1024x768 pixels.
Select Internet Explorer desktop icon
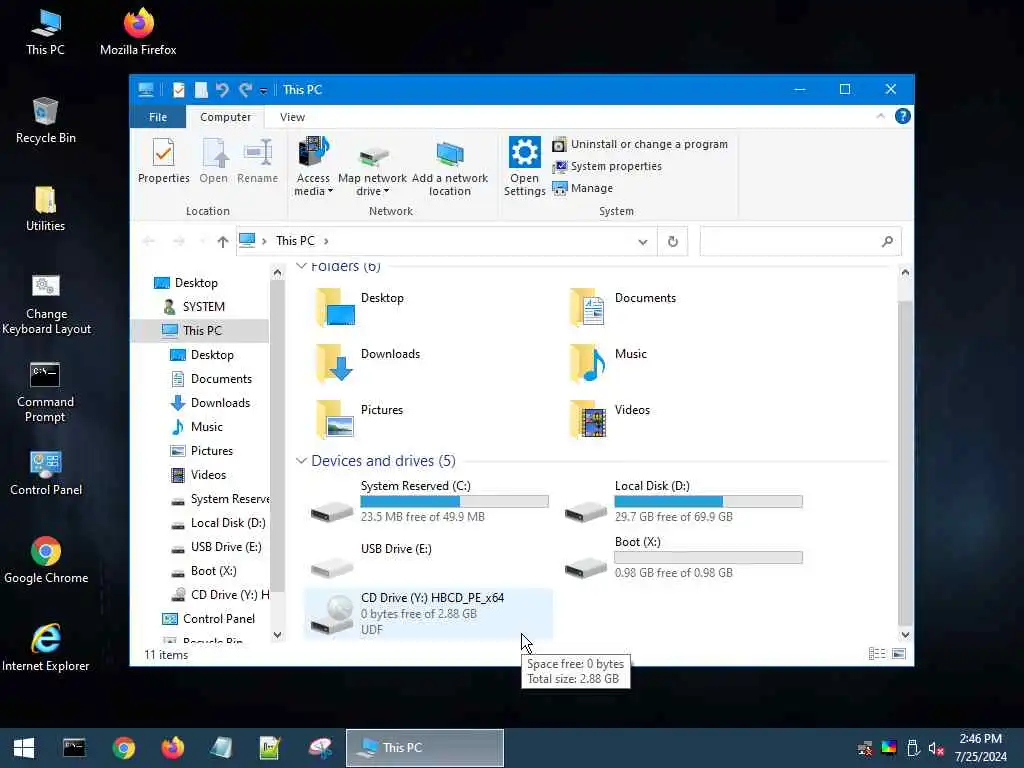(46, 648)
